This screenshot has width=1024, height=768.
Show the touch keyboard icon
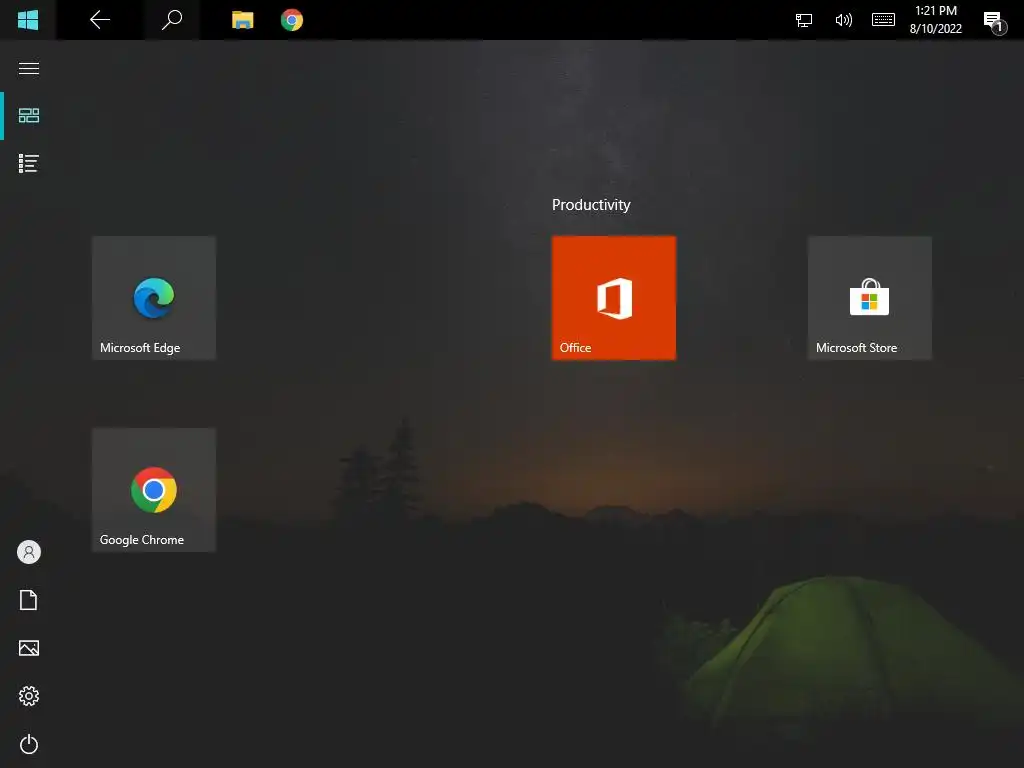(884, 20)
